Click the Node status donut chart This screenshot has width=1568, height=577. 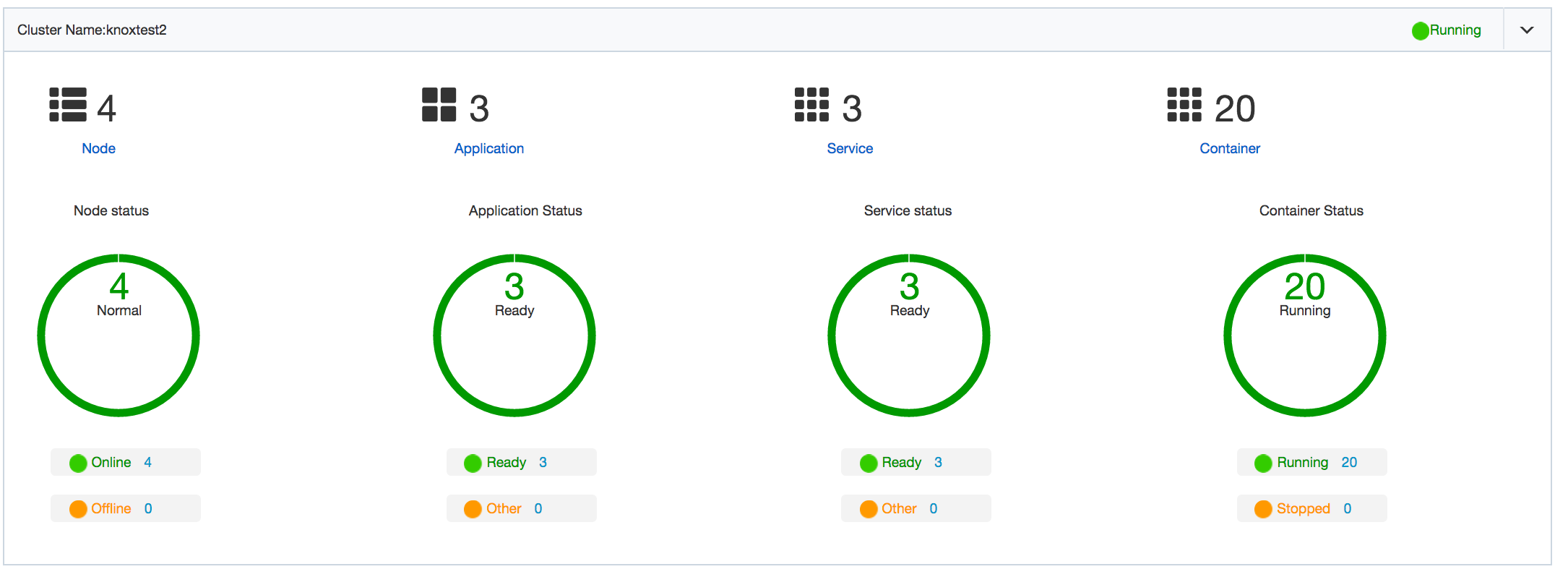click(119, 335)
